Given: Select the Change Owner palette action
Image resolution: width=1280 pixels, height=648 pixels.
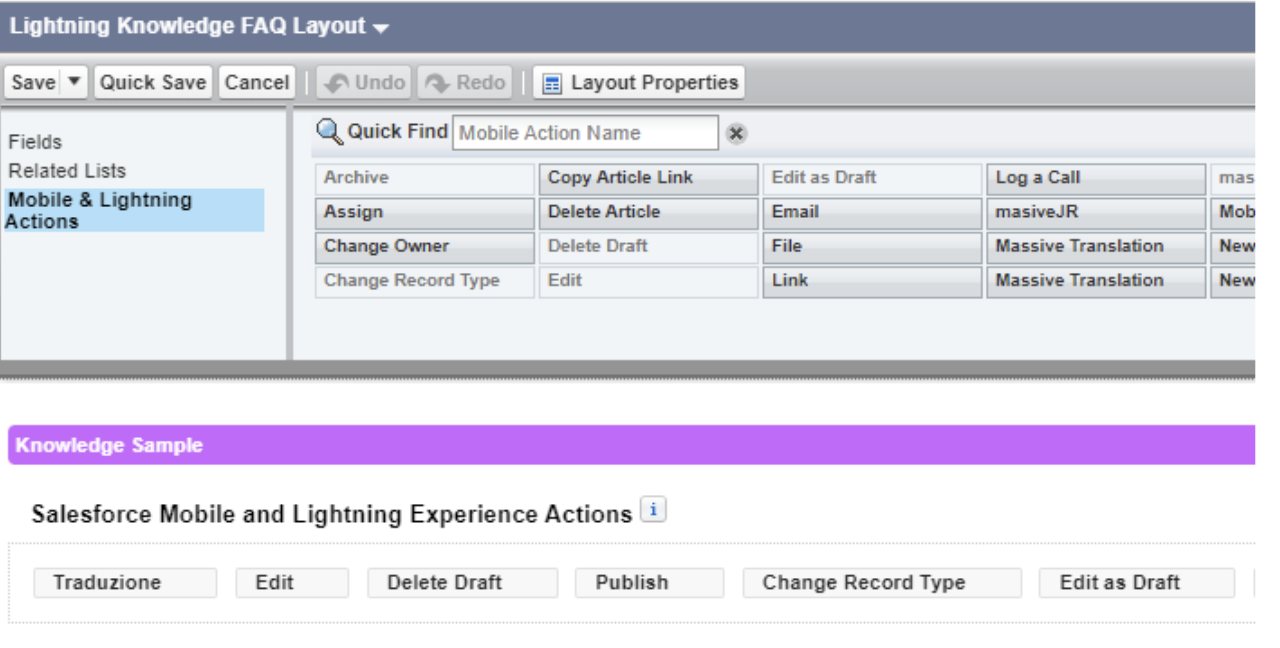Looking at the screenshot, I should [425, 247].
